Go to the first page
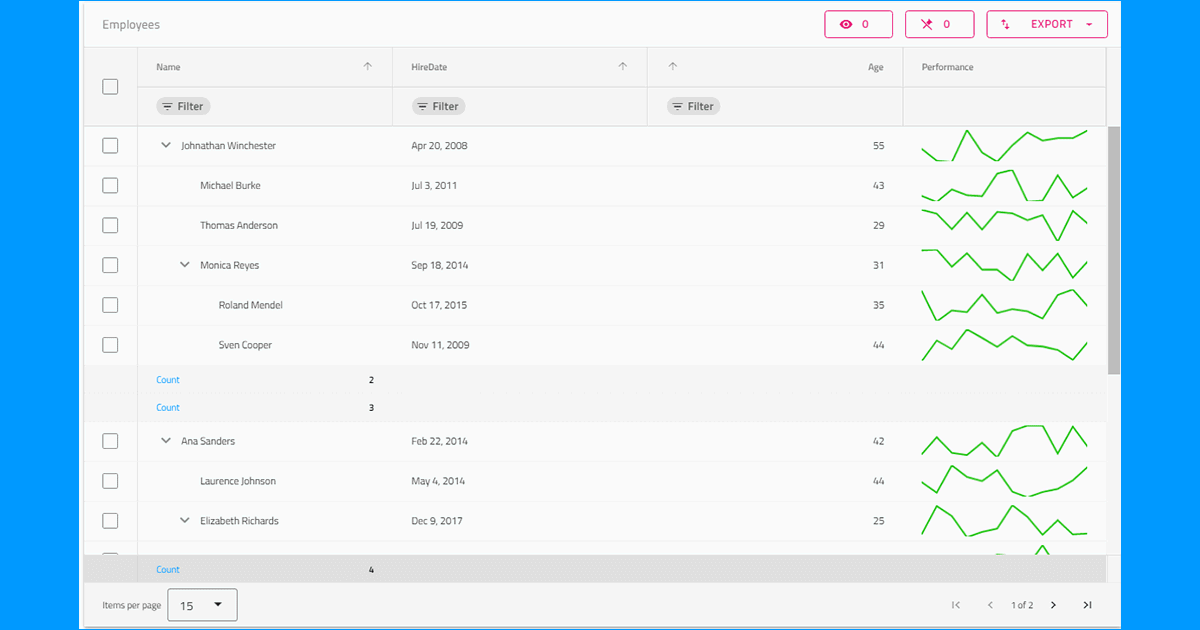1200x630 pixels. [956, 605]
